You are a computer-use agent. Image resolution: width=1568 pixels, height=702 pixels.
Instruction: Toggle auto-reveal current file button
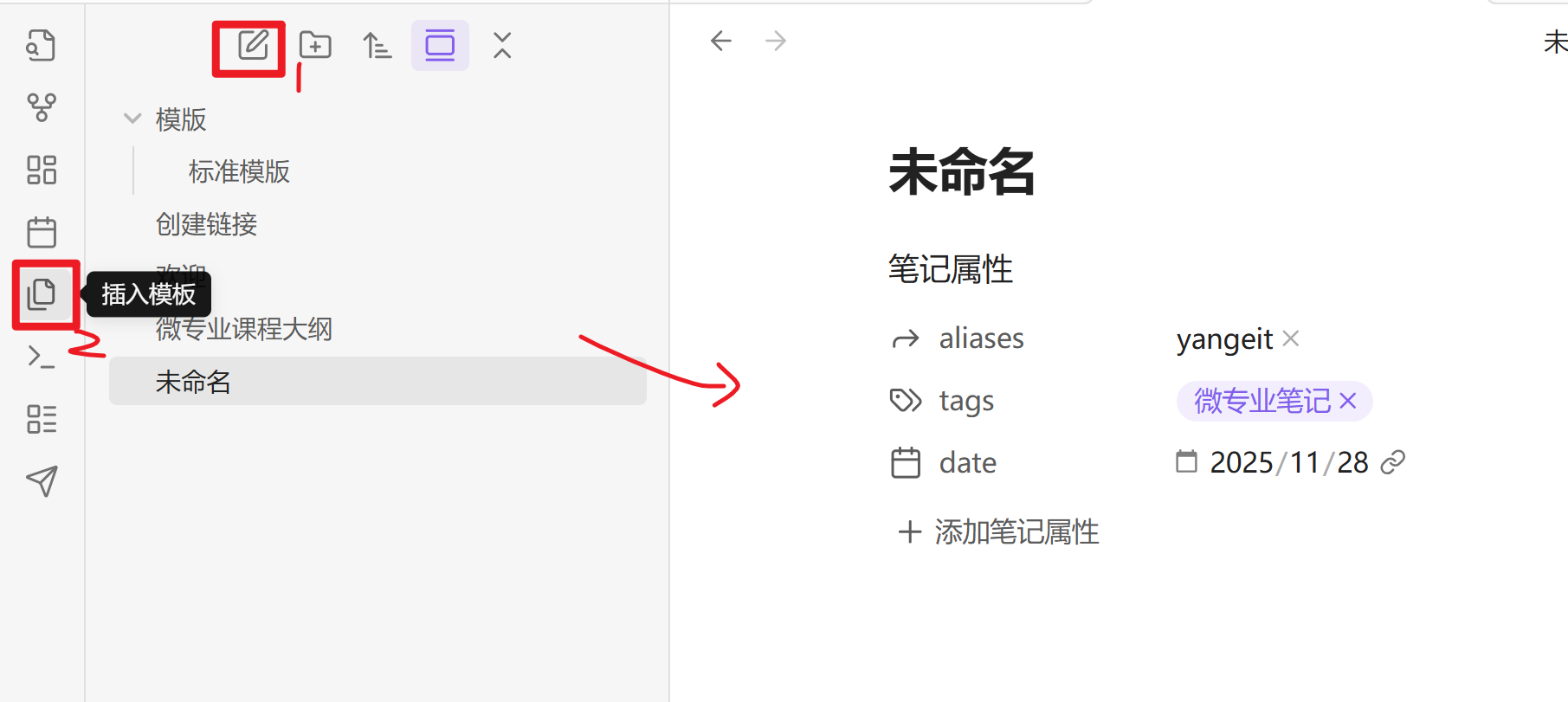pos(440,45)
